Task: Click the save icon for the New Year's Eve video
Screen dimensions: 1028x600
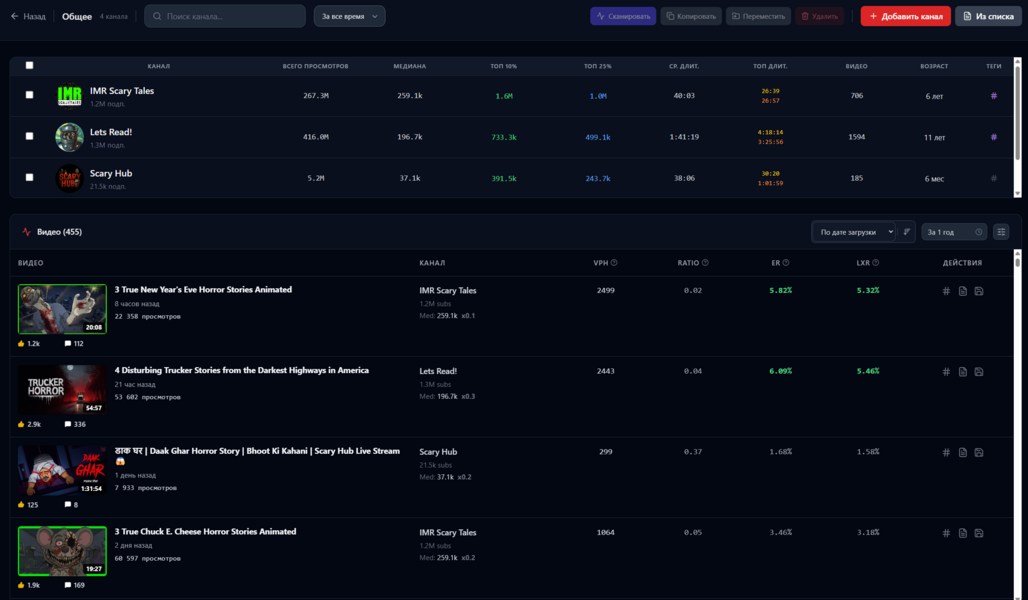Action: 979,291
